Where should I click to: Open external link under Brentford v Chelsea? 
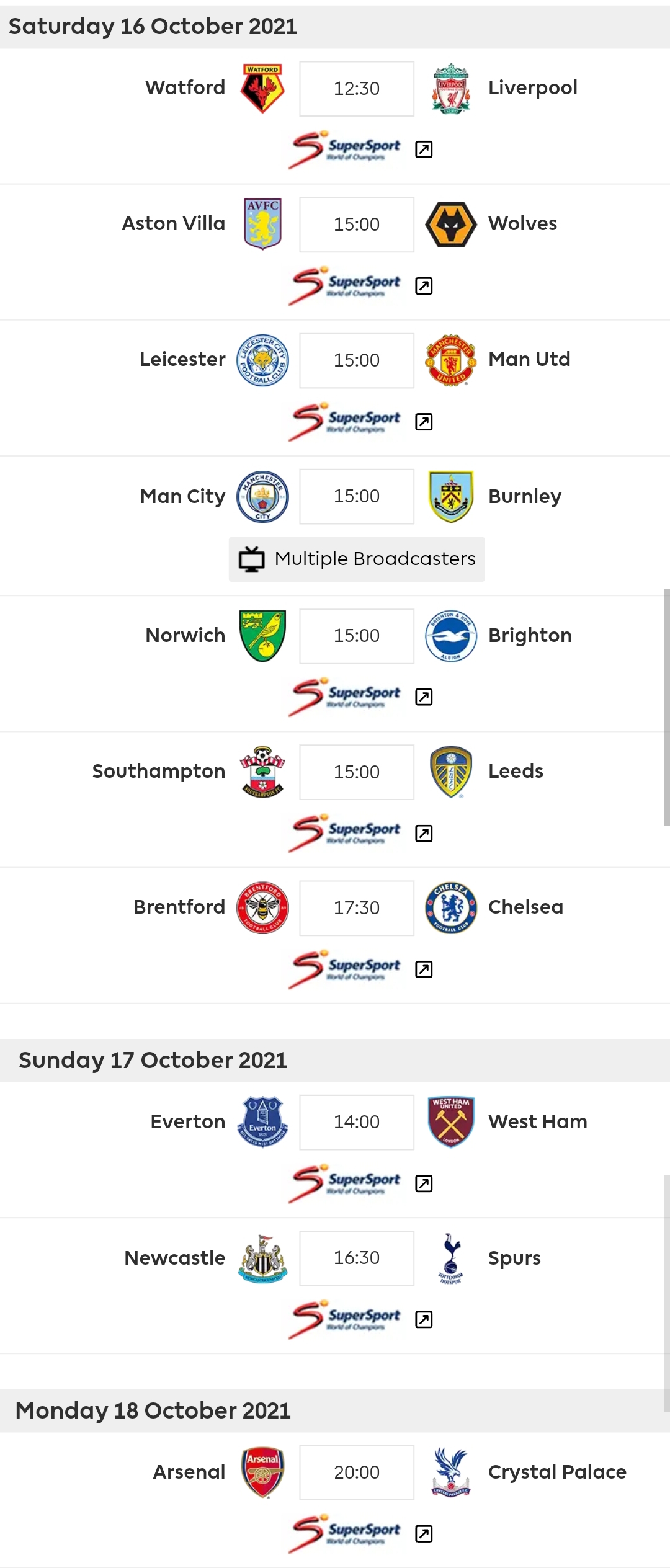coord(424,969)
